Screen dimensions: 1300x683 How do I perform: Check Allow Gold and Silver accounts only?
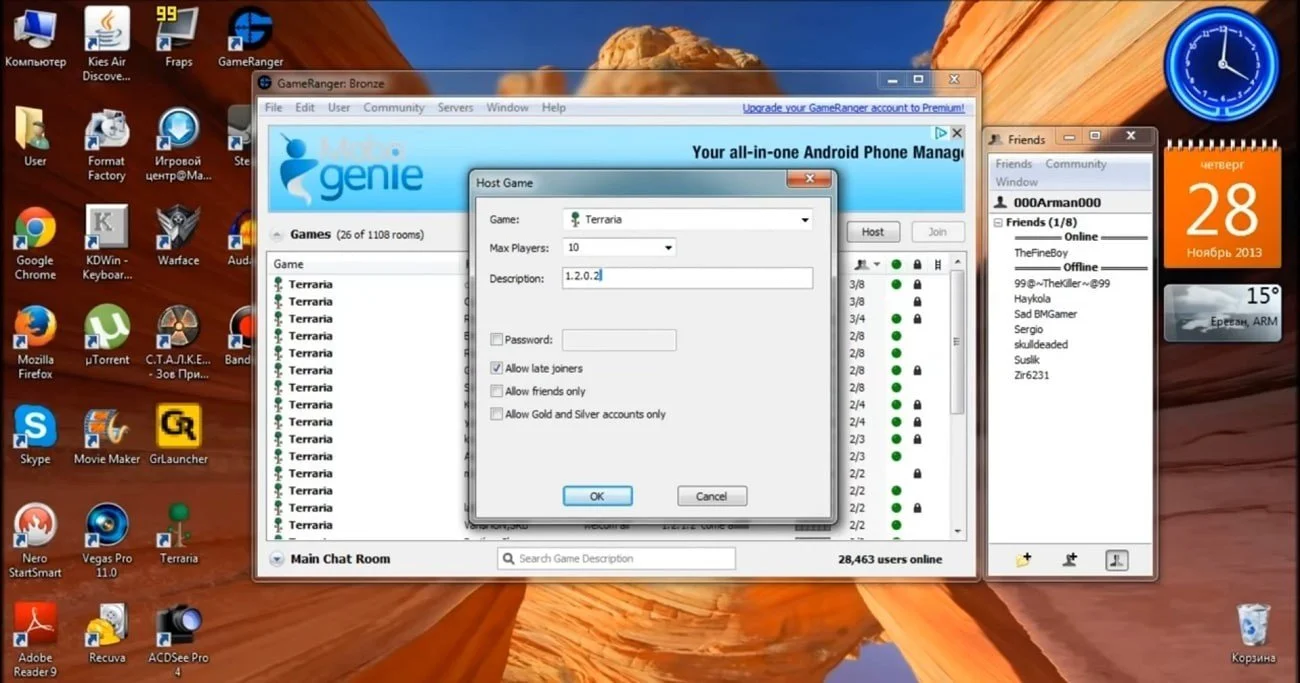[497, 414]
